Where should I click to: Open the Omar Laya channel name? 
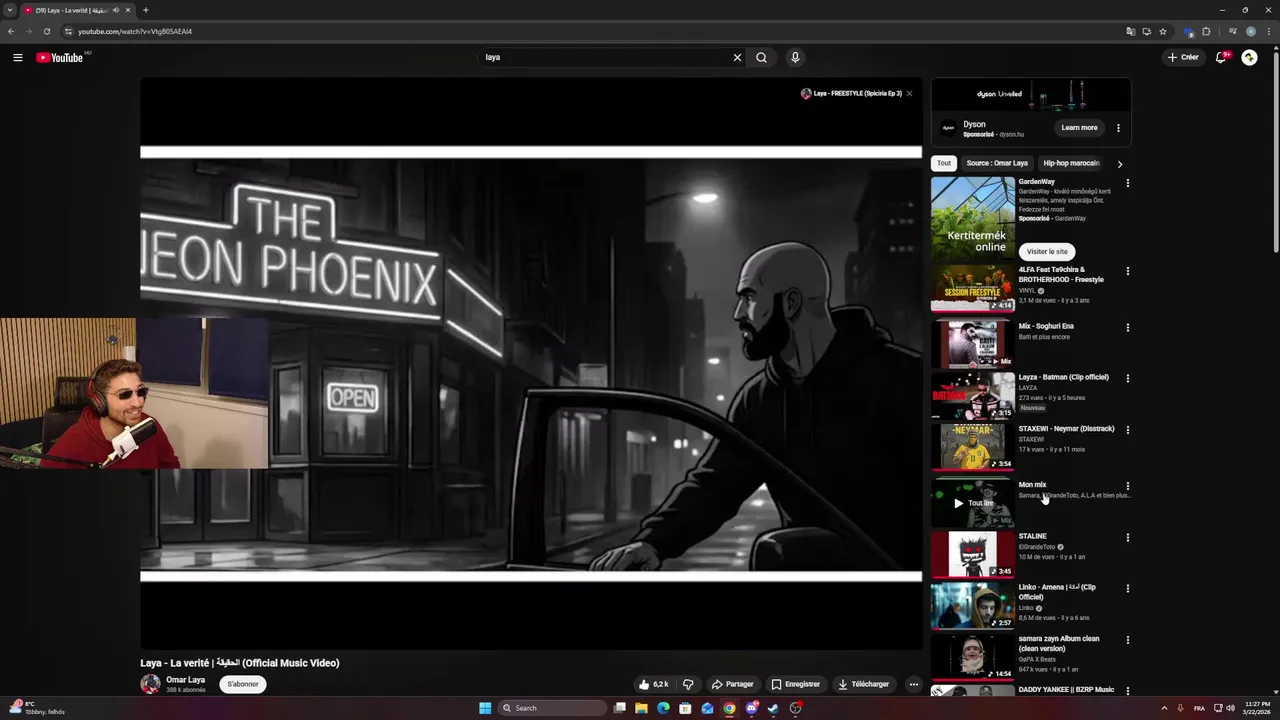pyautogui.click(x=185, y=680)
